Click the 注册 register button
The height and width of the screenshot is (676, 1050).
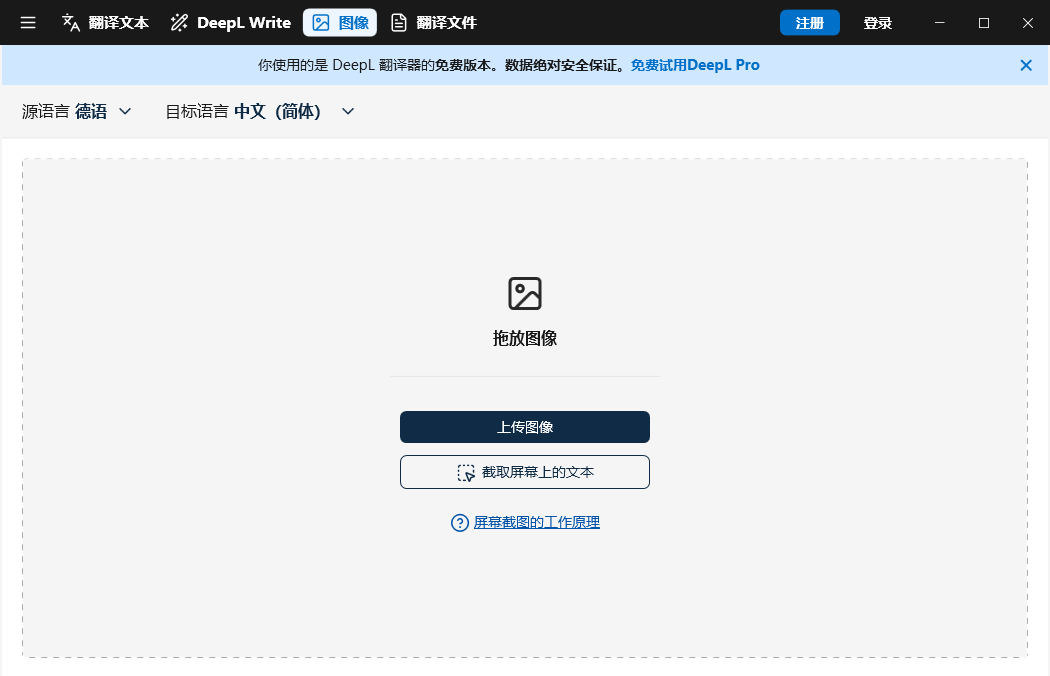click(x=809, y=22)
